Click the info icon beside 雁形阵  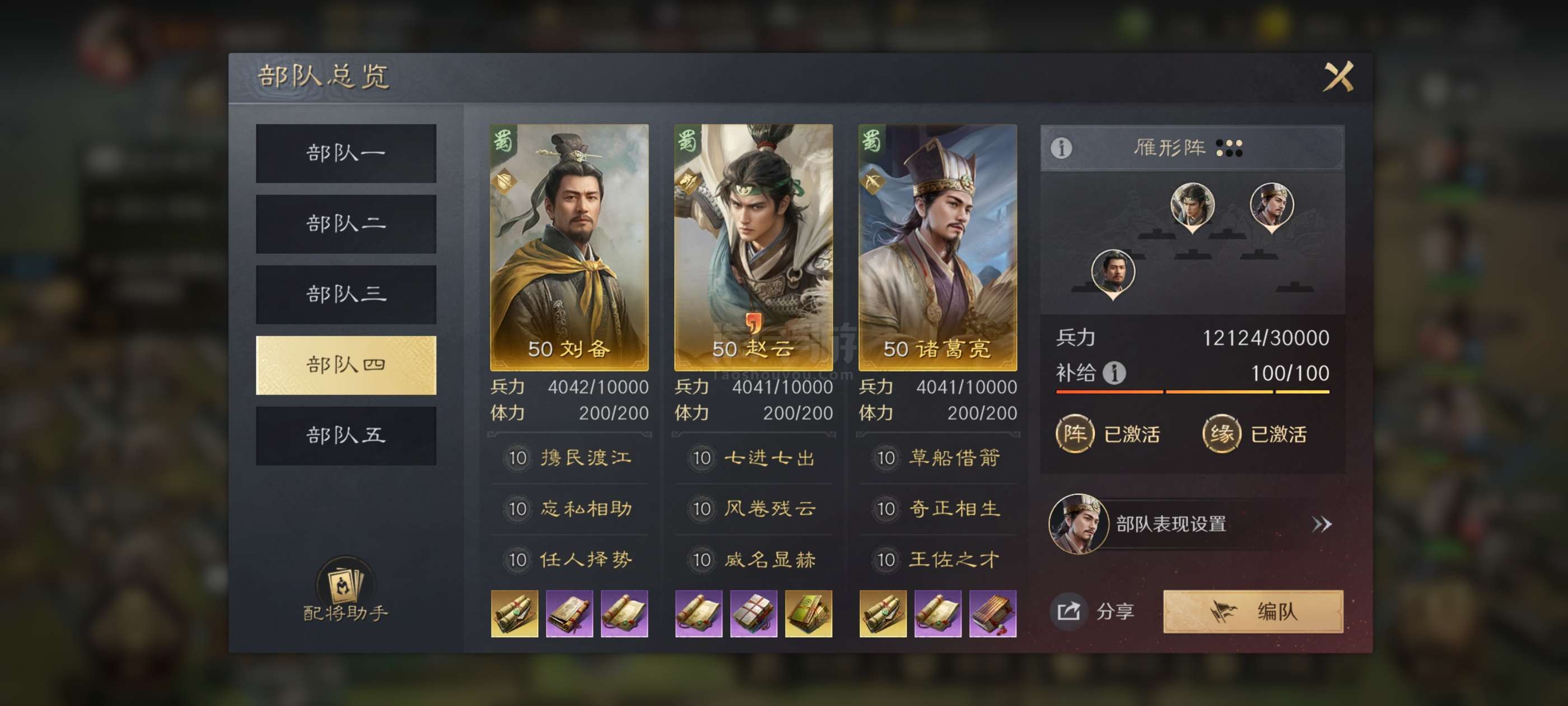[x=1061, y=148]
